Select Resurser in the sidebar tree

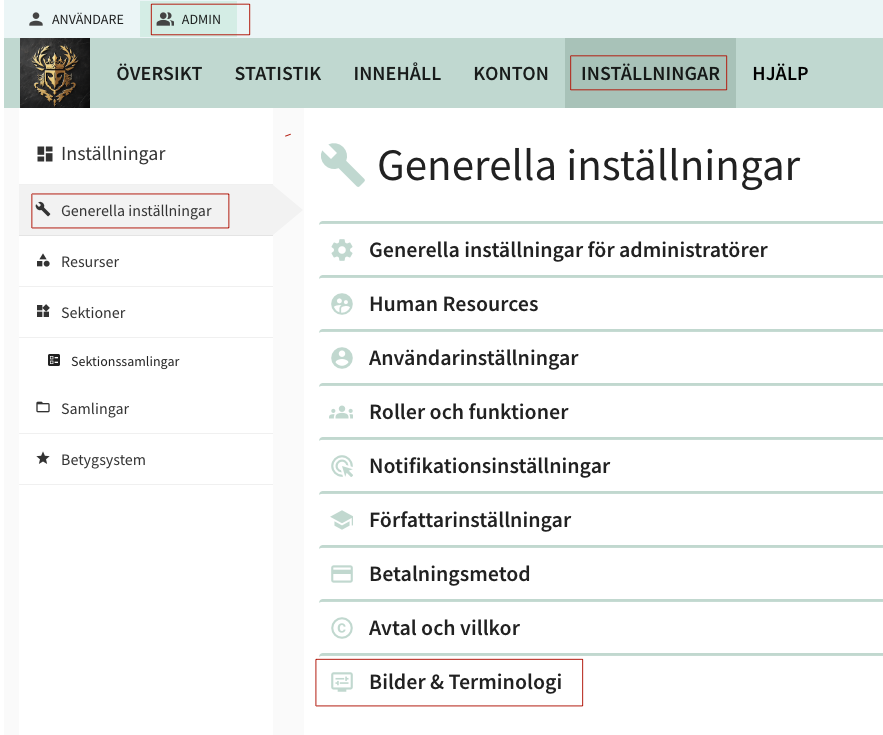point(92,261)
